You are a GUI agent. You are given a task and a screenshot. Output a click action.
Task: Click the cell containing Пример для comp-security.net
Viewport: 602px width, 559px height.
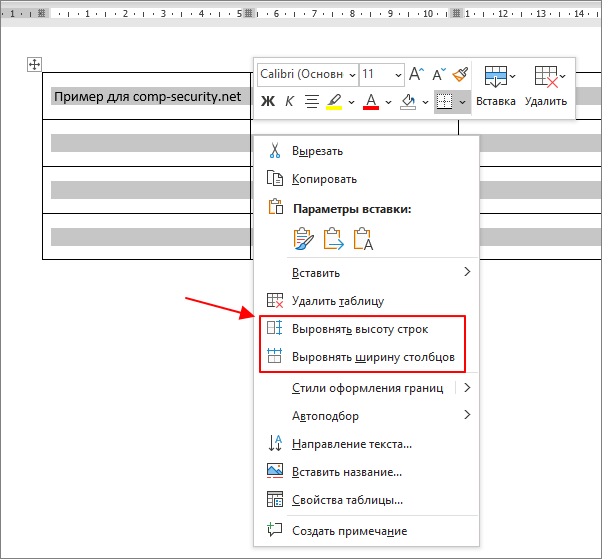click(x=147, y=96)
